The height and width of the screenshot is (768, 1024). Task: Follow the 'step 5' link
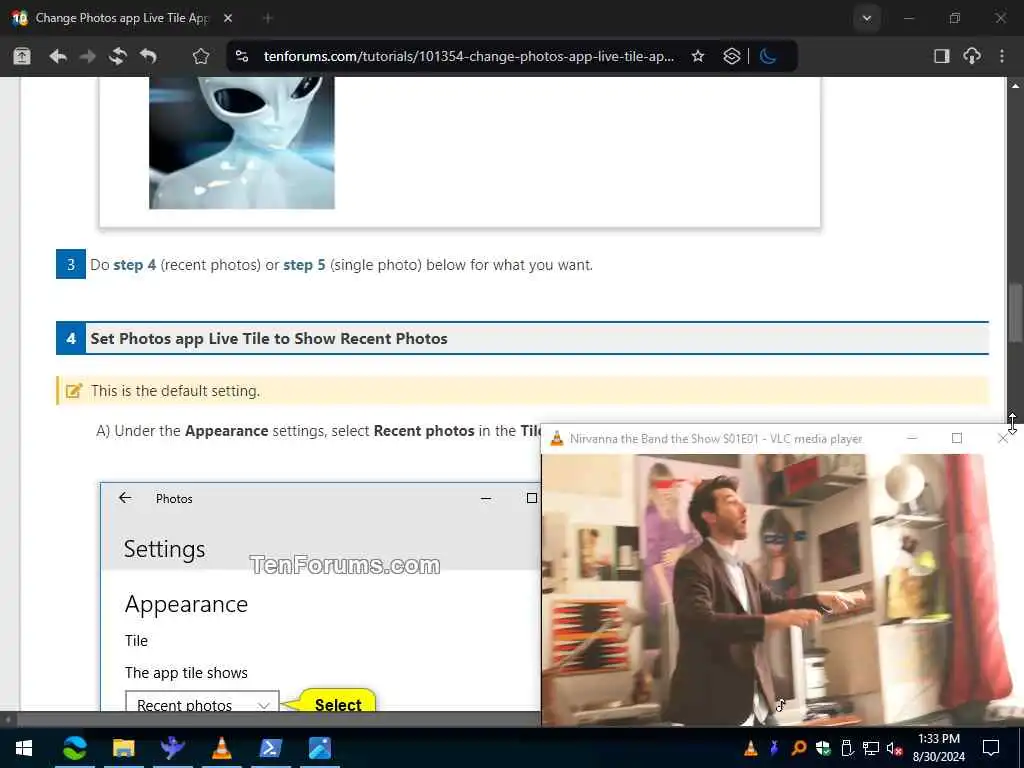pos(304,265)
